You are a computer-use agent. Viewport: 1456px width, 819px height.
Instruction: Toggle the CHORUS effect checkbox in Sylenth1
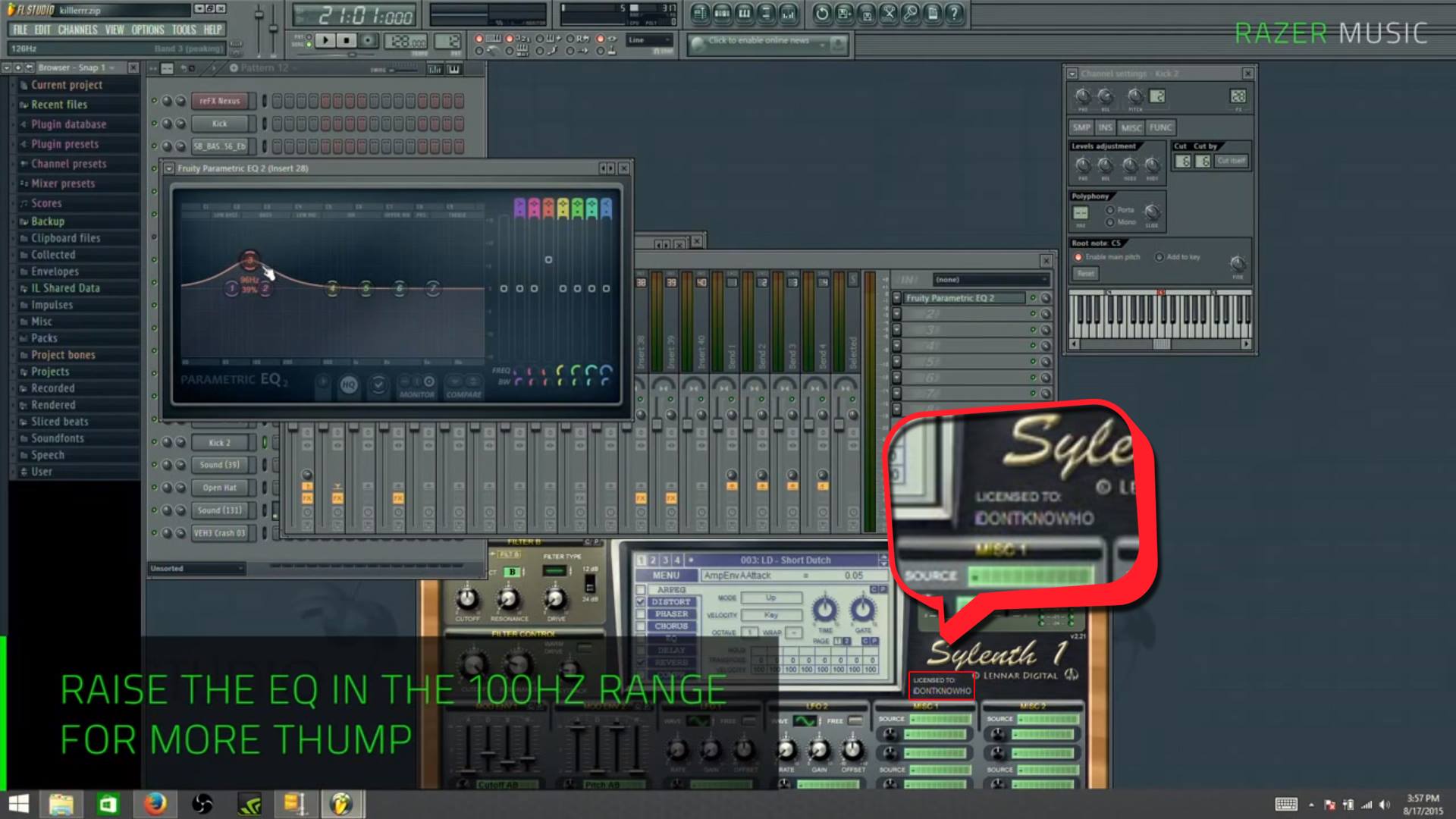click(x=641, y=626)
